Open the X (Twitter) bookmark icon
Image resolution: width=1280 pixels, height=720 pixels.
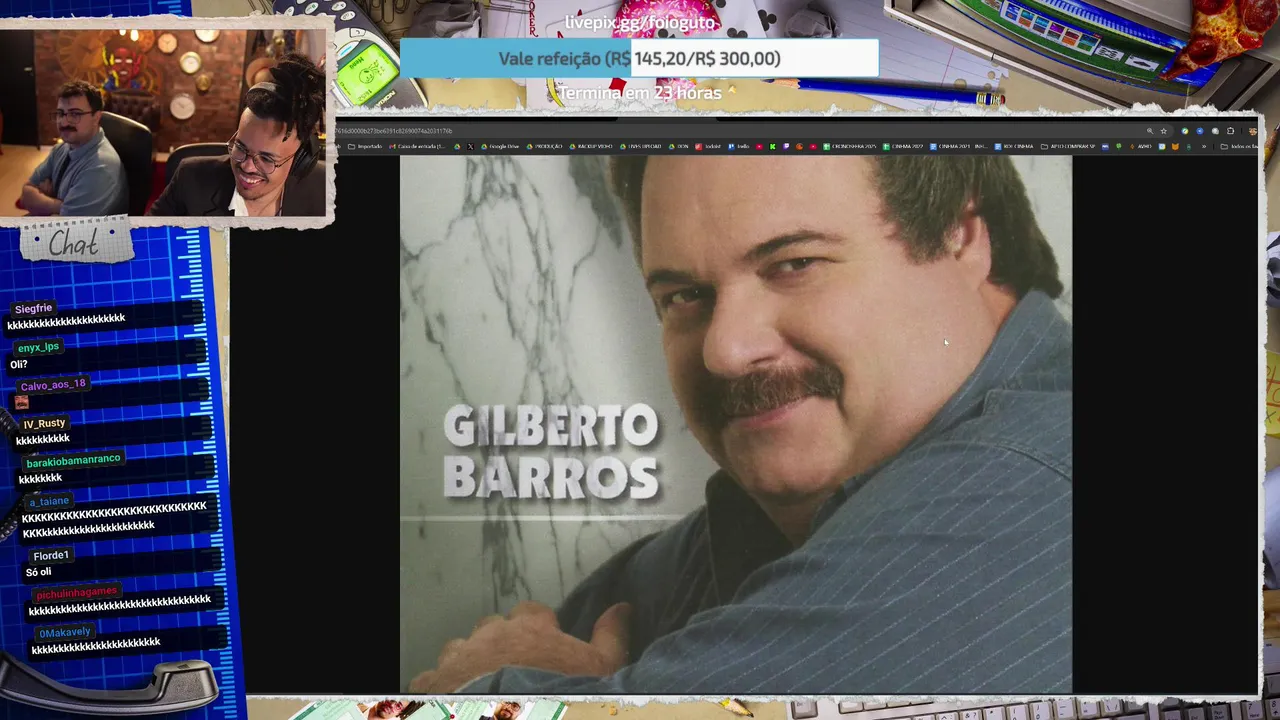470,146
